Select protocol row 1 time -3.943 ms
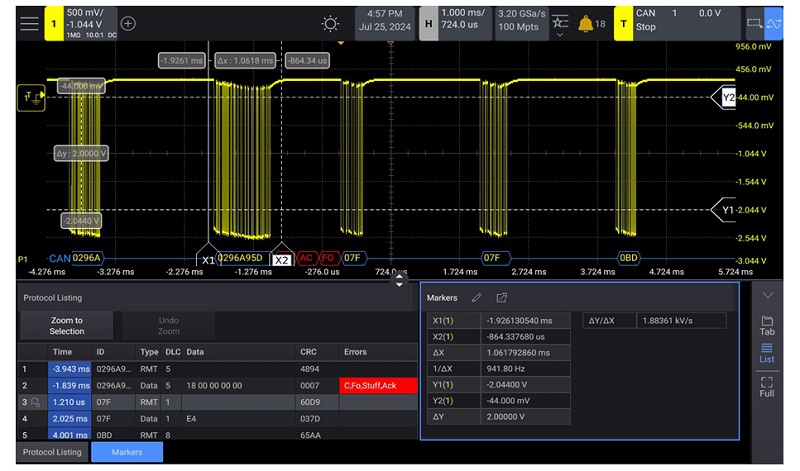 click(70, 369)
